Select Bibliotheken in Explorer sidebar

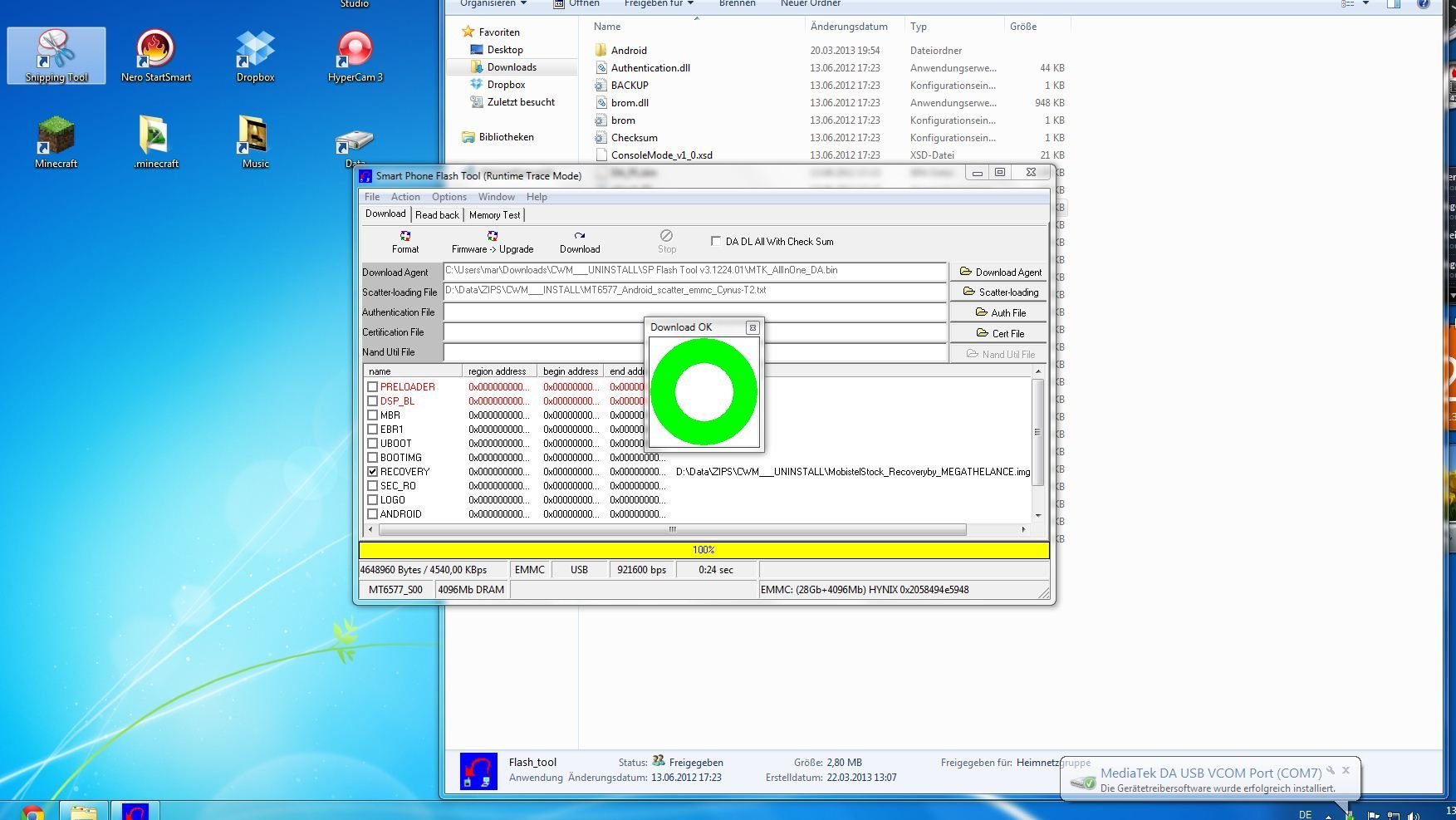point(506,137)
